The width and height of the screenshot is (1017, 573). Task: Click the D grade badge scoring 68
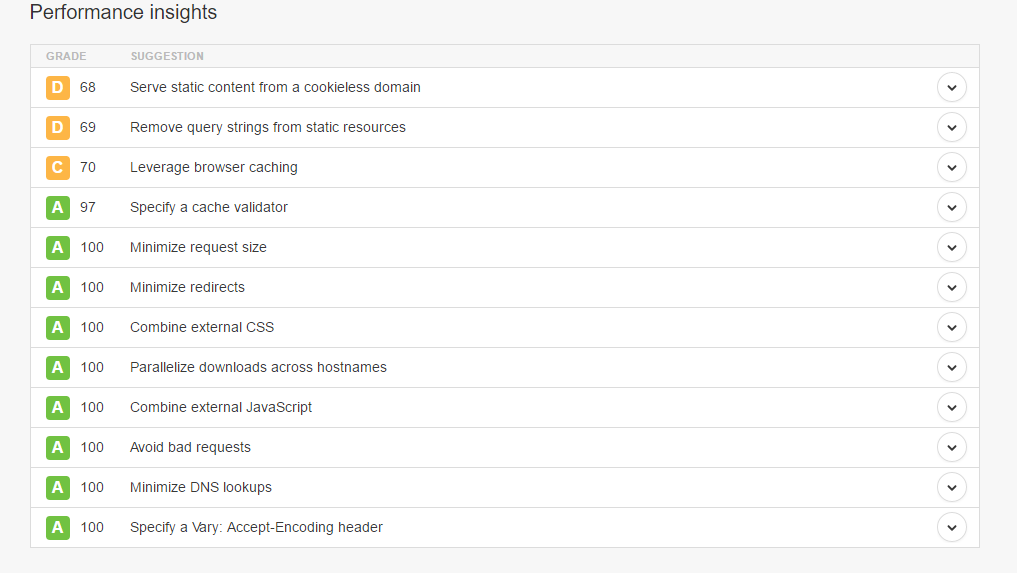coord(58,88)
